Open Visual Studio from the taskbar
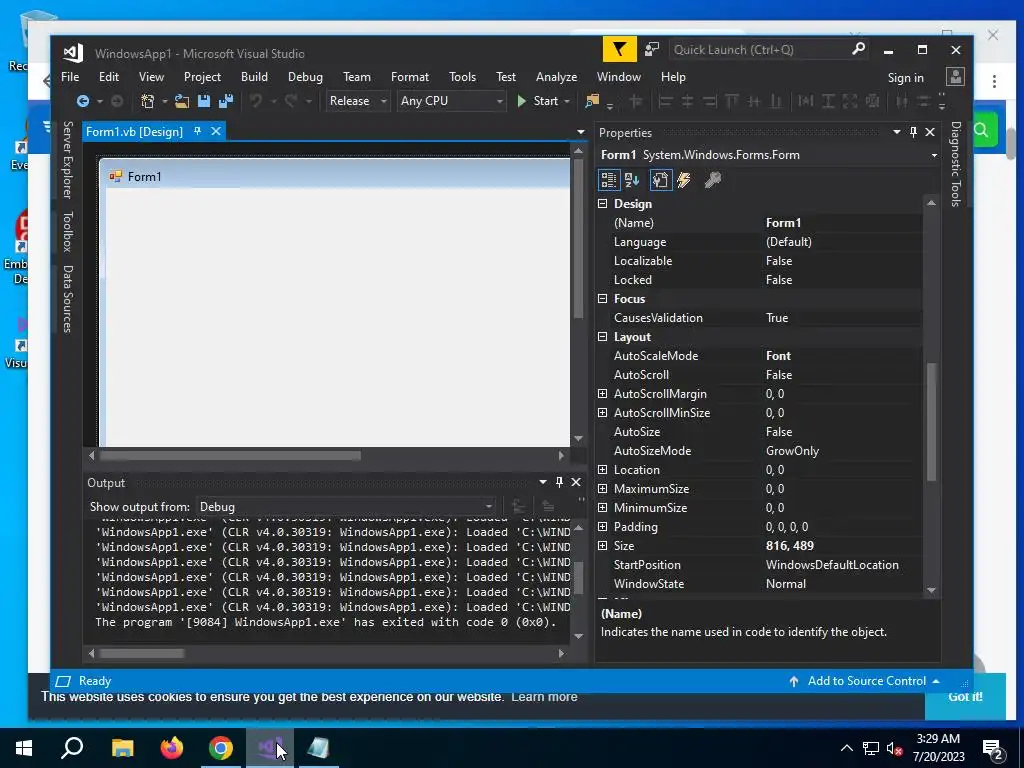This screenshot has width=1024, height=768. pyautogui.click(x=270, y=748)
